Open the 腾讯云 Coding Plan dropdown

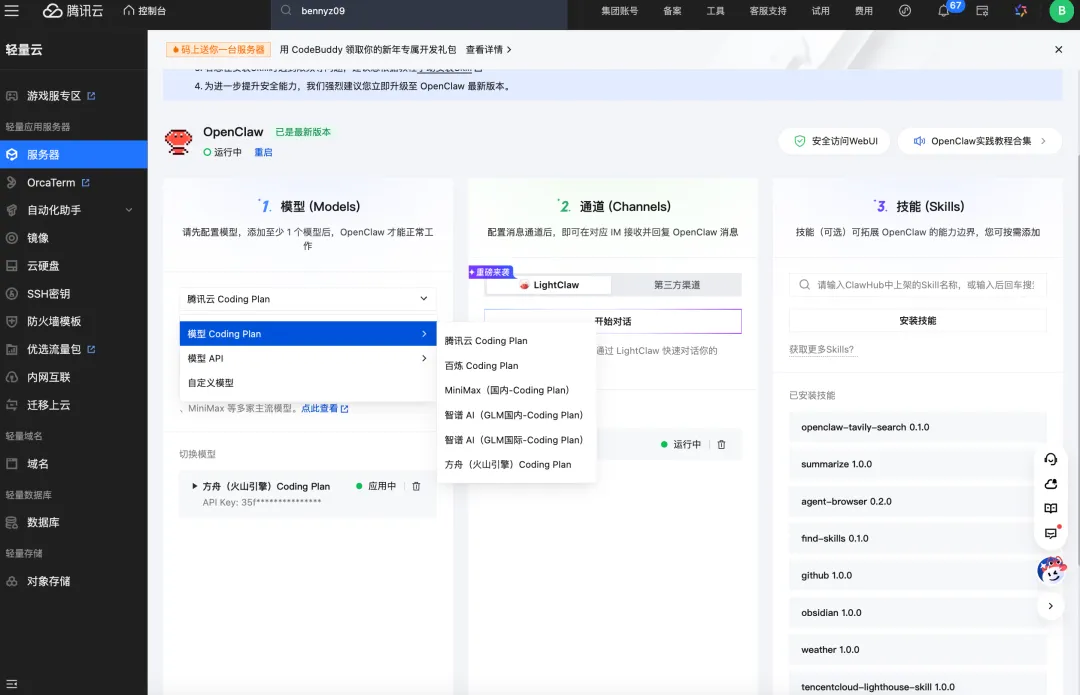tap(307, 299)
